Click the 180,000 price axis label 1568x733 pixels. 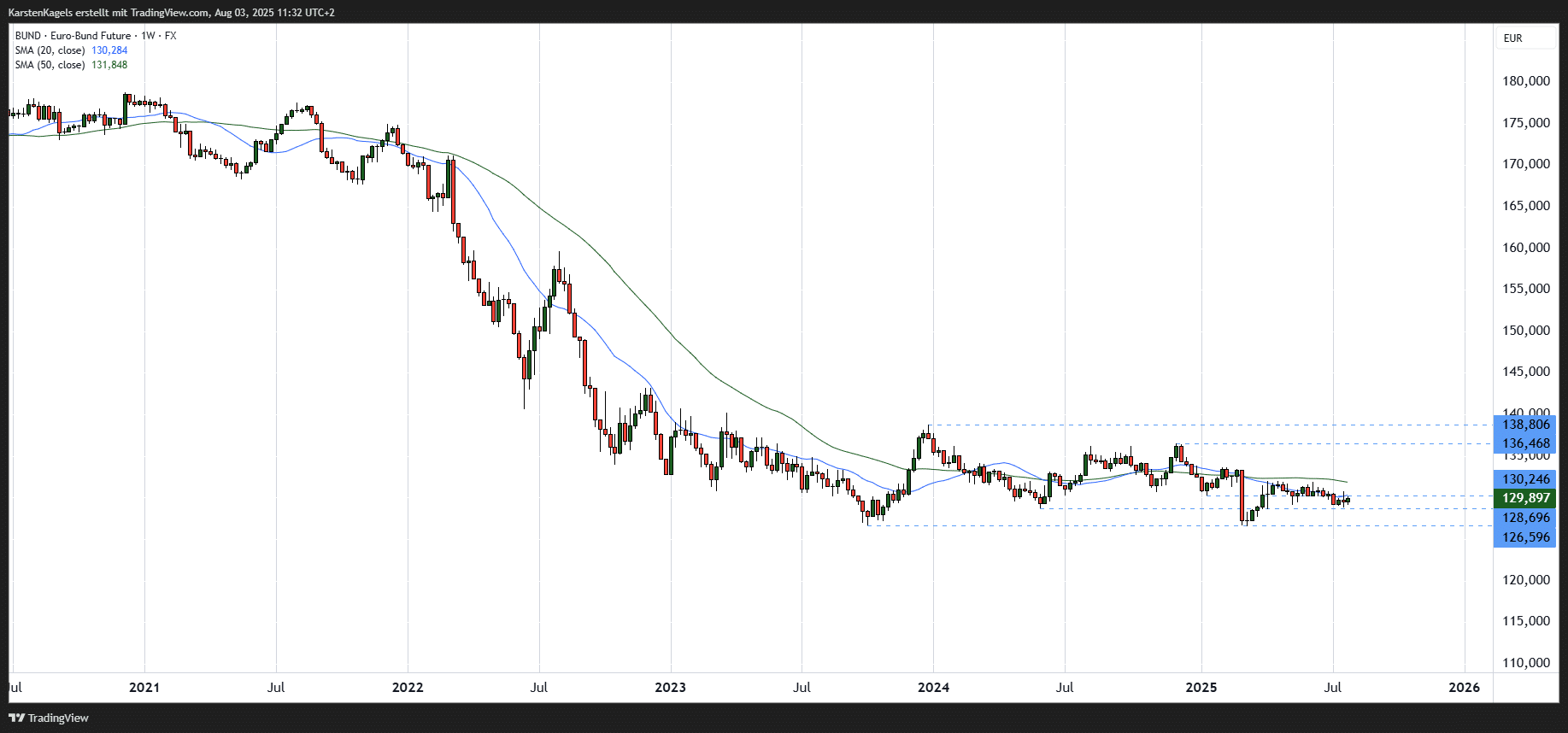[1526, 81]
